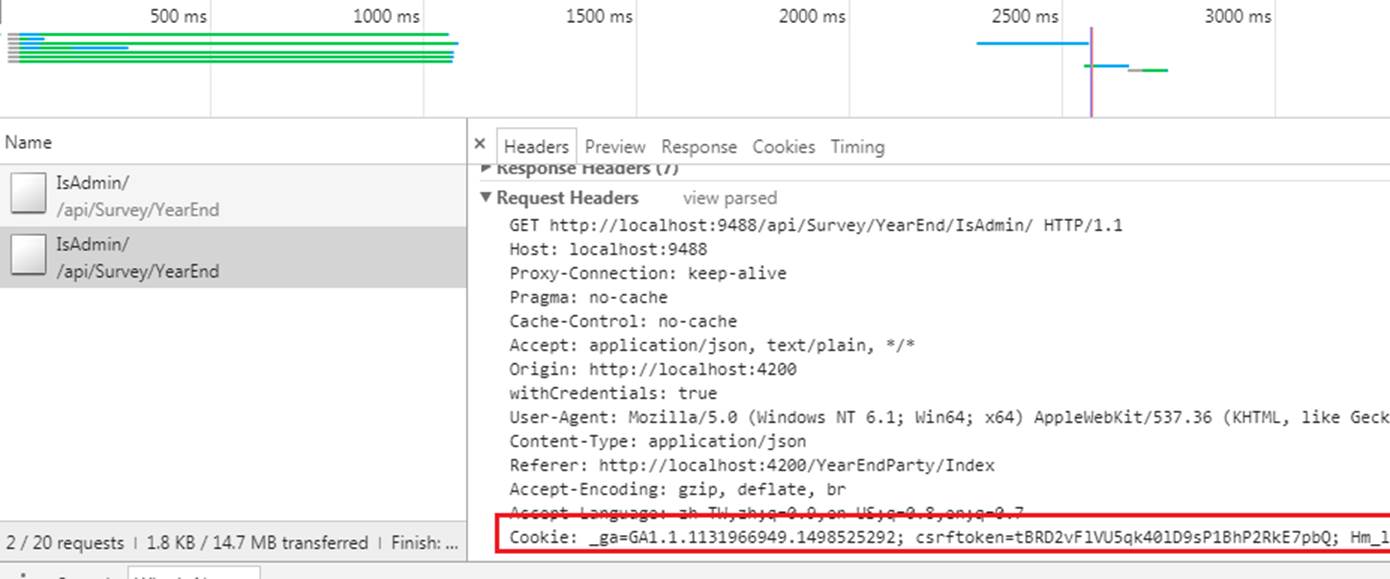The height and width of the screenshot is (579, 1390).
Task: View the Cookies tab
Action: coord(783,146)
